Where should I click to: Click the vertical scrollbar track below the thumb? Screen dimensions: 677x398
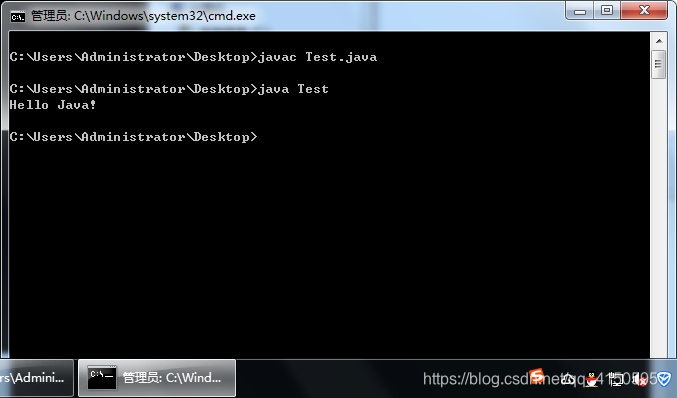pyautogui.click(x=658, y=218)
